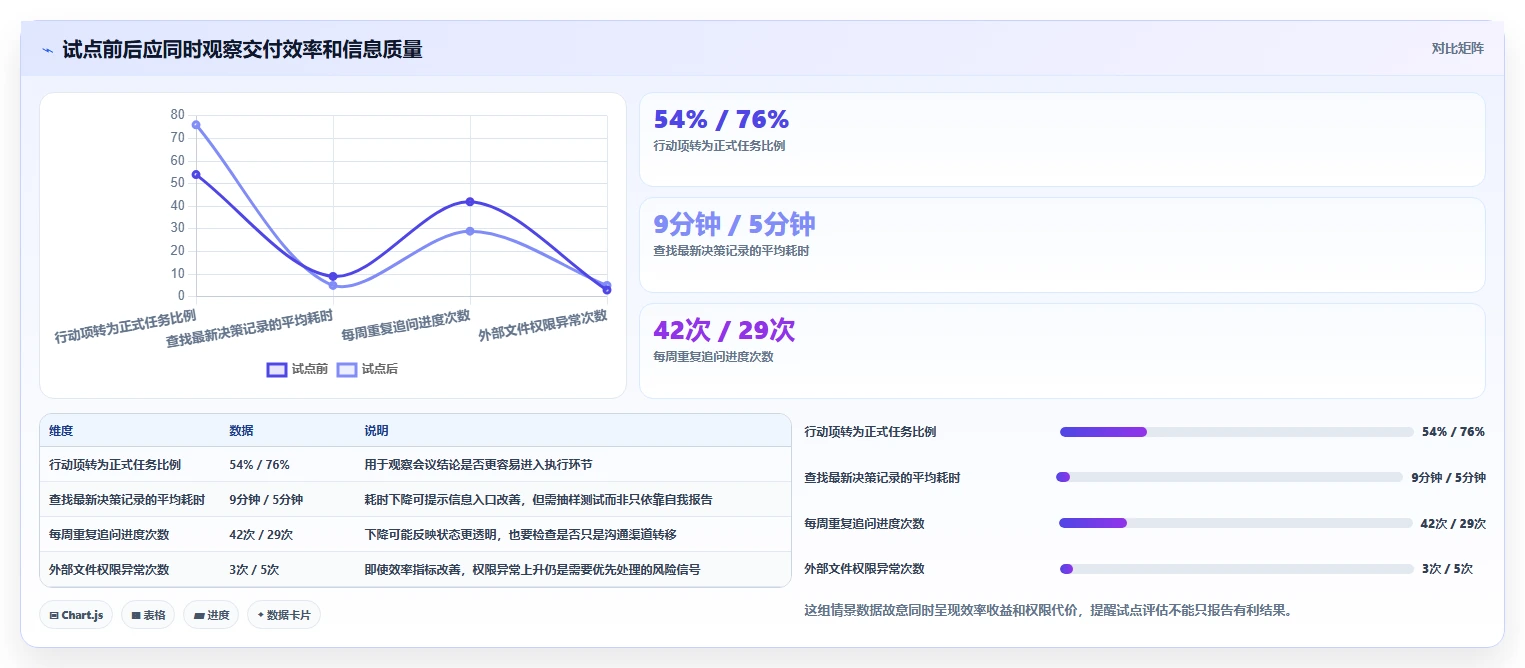Click the lightning icon beside the header title
The width and height of the screenshot is (1525, 668).
point(48,50)
